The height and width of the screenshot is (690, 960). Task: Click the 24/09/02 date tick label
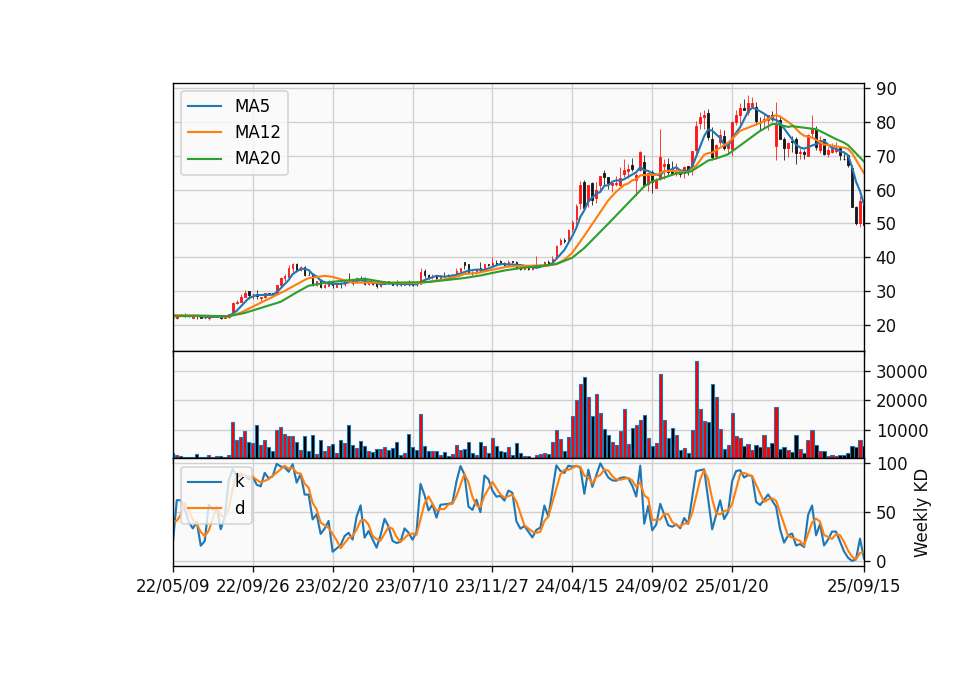651,586
